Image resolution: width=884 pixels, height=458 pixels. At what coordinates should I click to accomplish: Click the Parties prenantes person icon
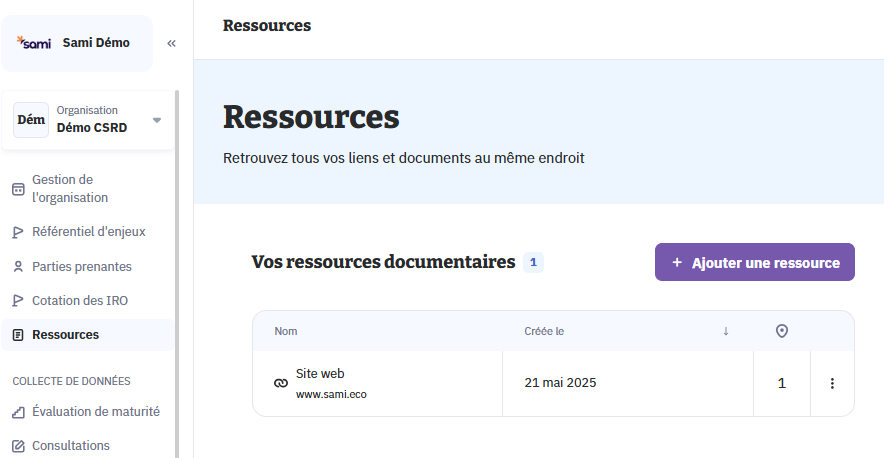tap(18, 267)
